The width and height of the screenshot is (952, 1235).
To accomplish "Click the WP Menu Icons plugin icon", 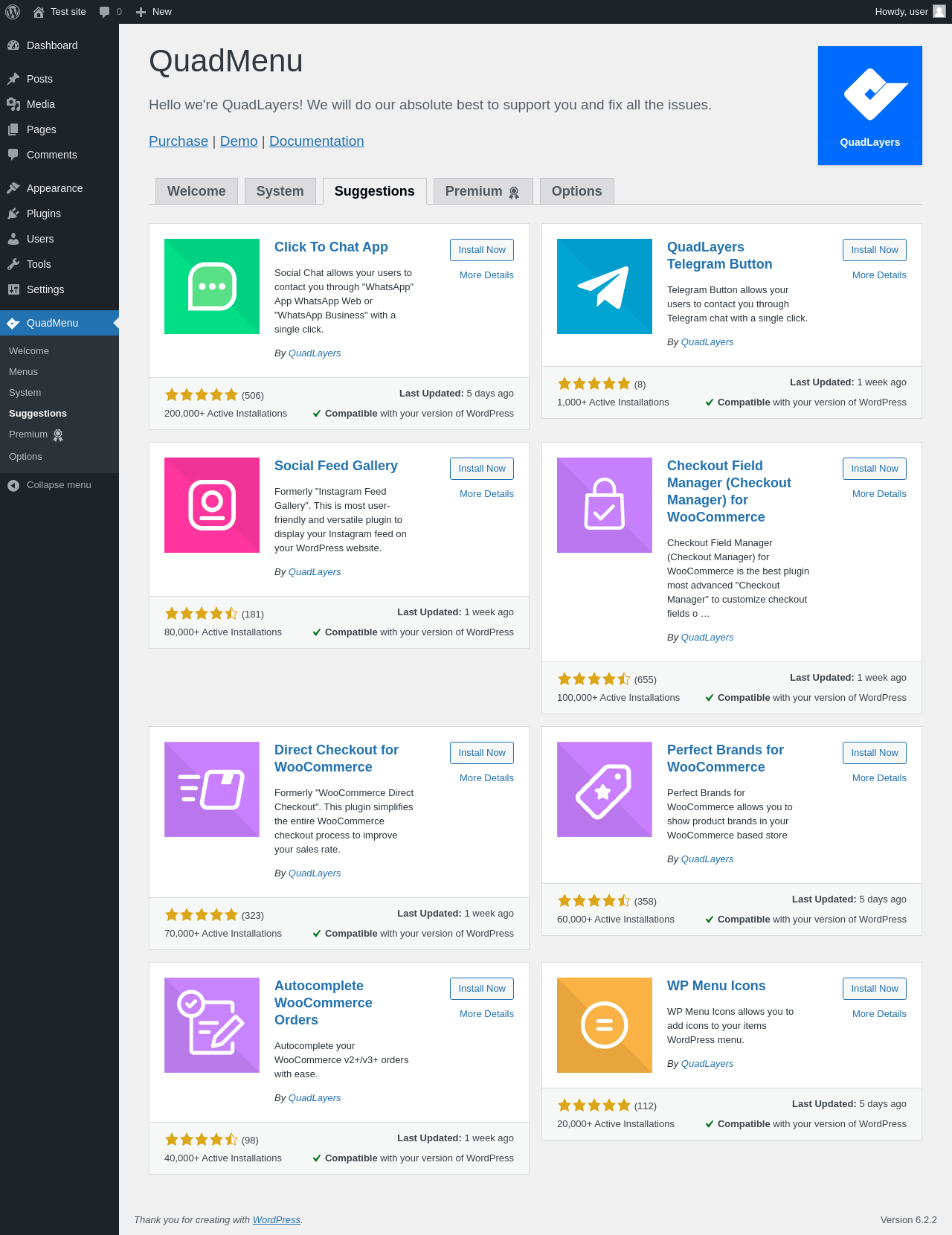I will pyautogui.click(x=605, y=1025).
